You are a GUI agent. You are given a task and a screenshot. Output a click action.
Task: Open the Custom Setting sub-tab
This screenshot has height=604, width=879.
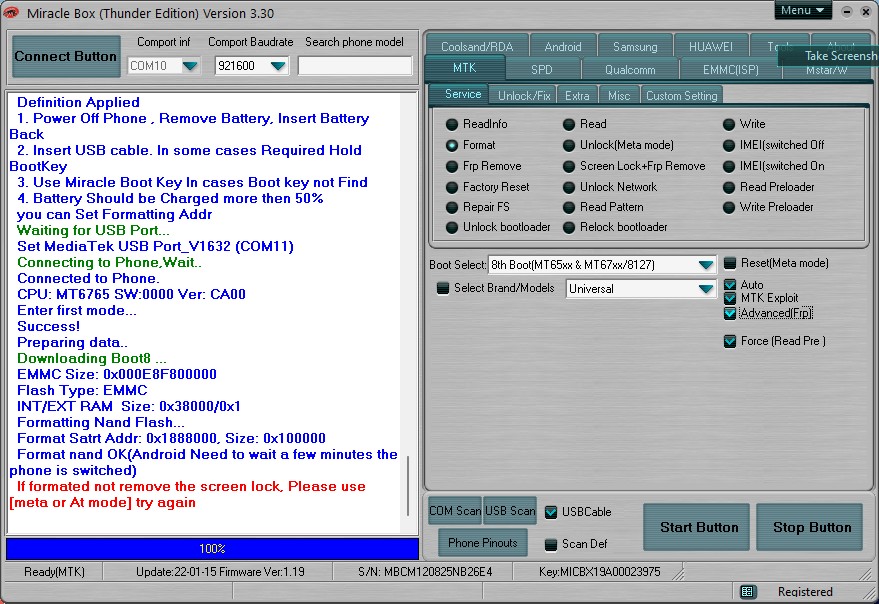682,96
